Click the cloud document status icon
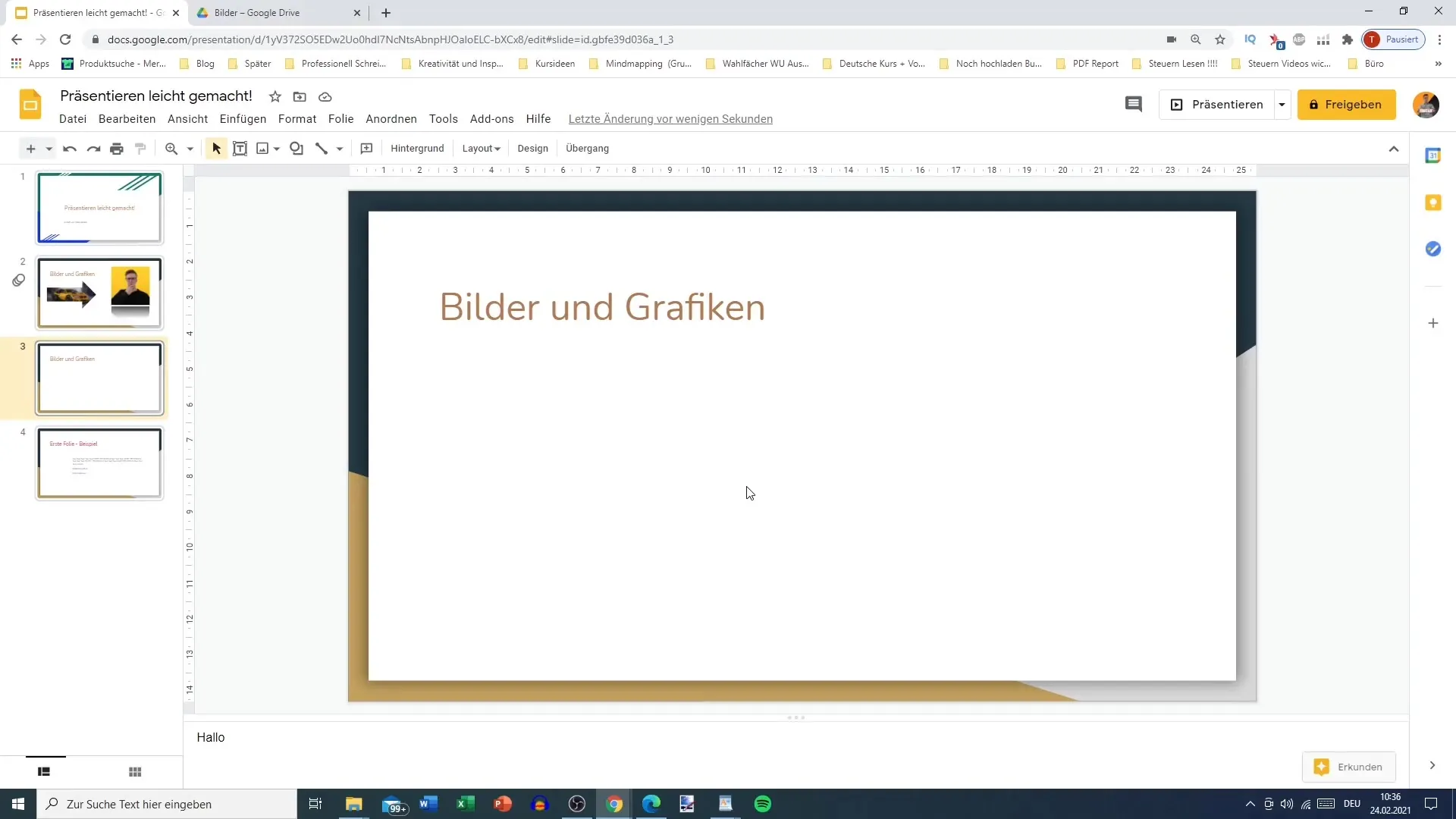The image size is (1456, 819). pyautogui.click(x=325, y=97)
